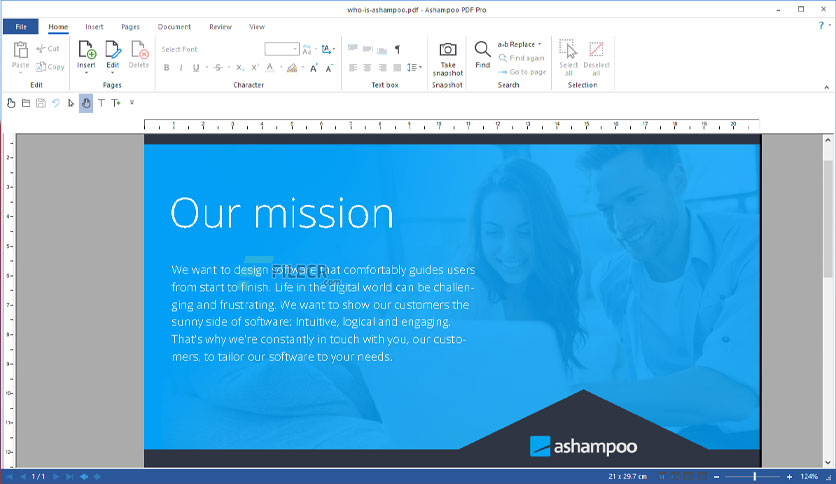The height and width of the screenshot is (484, 836).
Task: Select the add text T+ tool
Action: (x=116, y=103)
